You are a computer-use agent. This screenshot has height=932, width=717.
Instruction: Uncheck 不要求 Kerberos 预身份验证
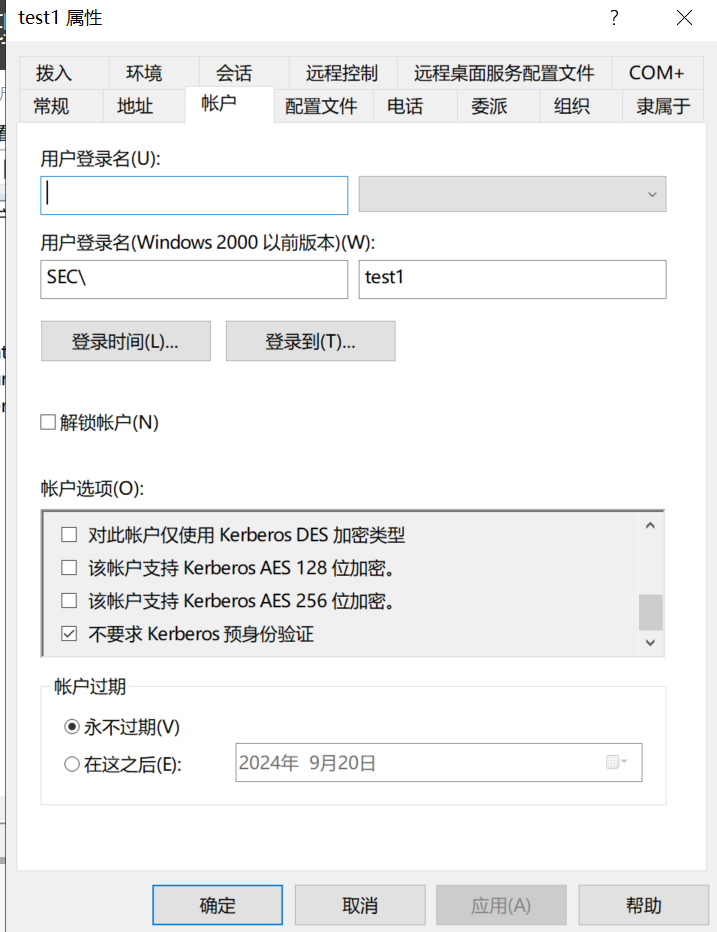click(x=69, y=634)
